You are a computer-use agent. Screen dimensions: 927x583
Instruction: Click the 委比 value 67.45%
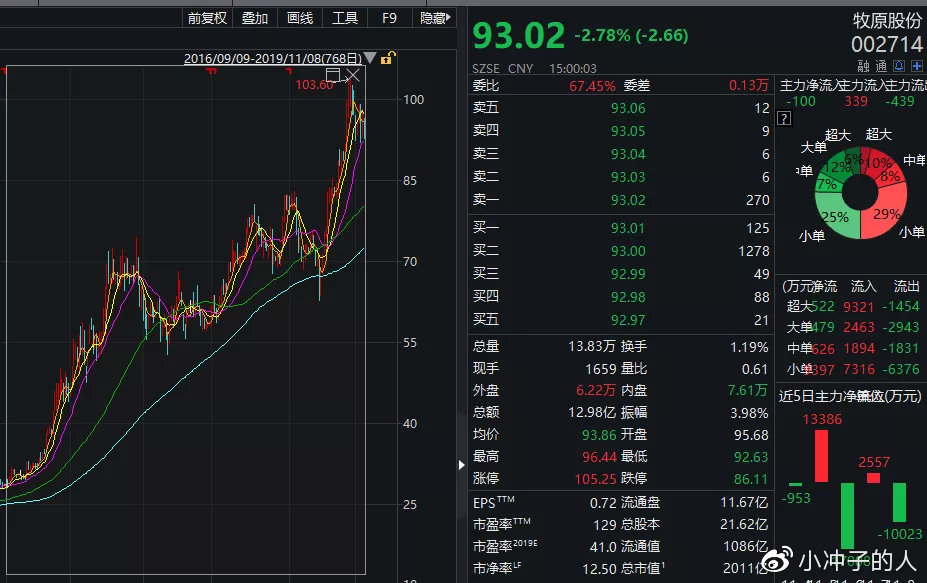pyautogui.click(x=592, y=86)
